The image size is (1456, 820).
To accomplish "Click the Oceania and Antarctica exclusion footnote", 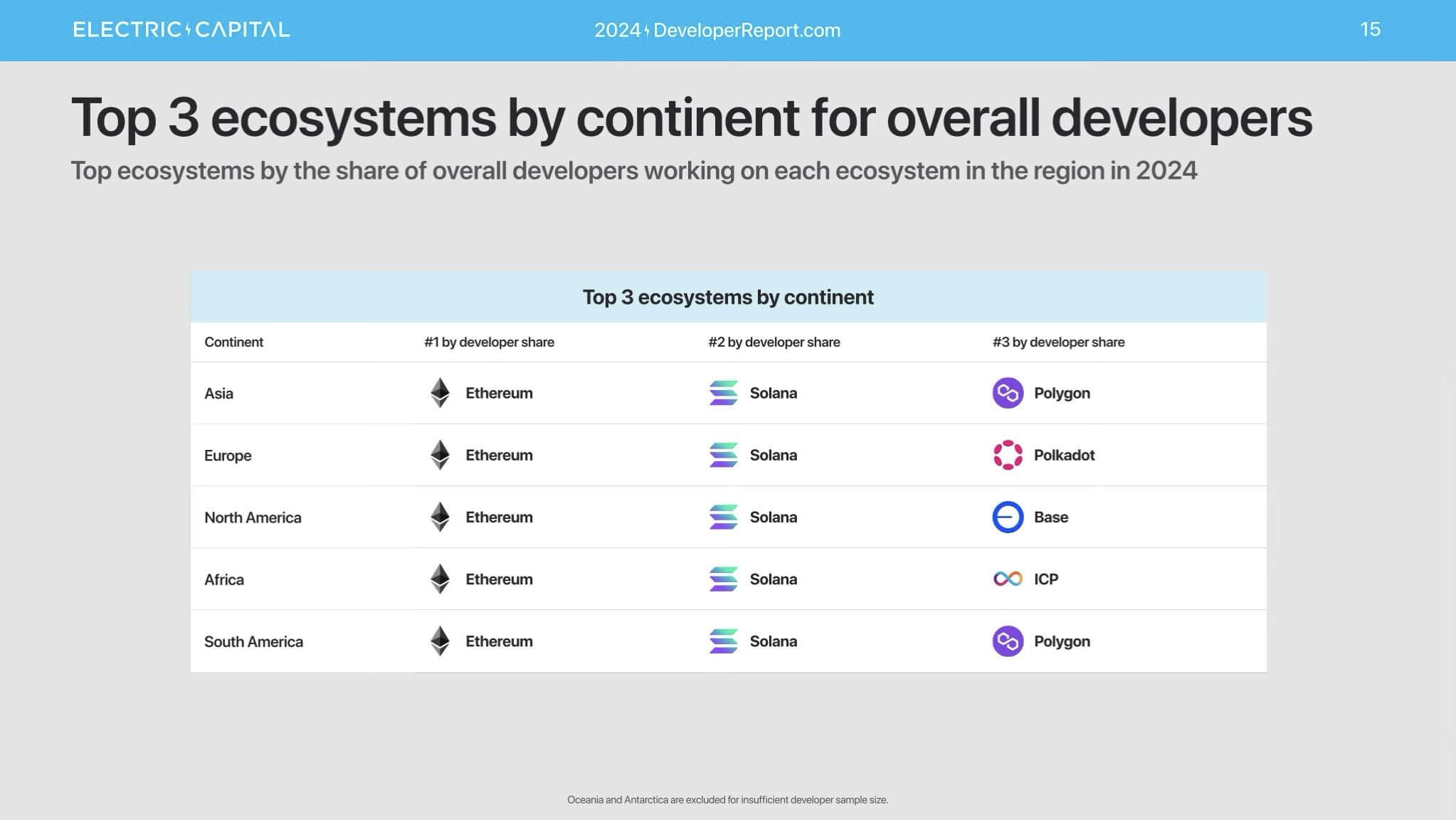I will [727, 800].
